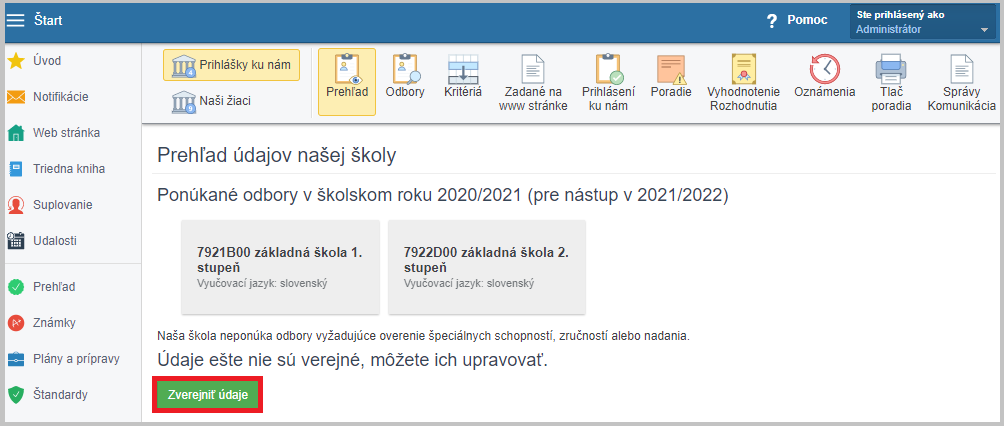Click the Úvod star icon
This screenshot has height=426, width=1004.
click(15, 61)
